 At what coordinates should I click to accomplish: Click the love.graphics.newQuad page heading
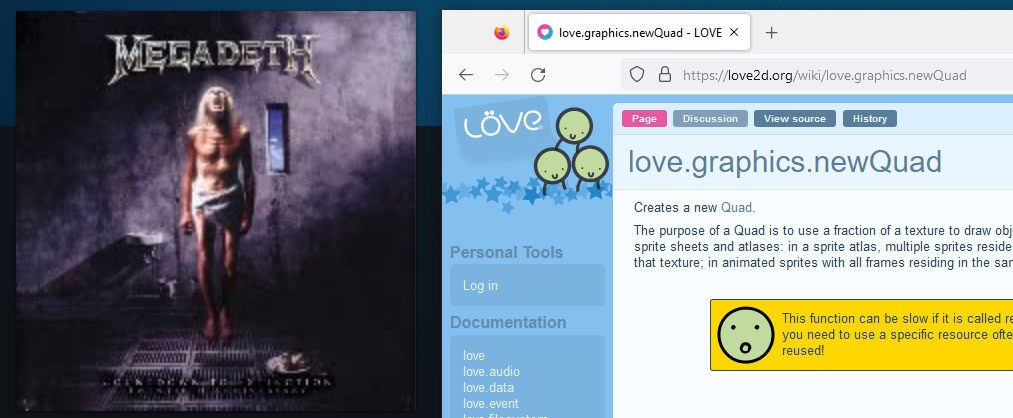[x=784, y=163]
